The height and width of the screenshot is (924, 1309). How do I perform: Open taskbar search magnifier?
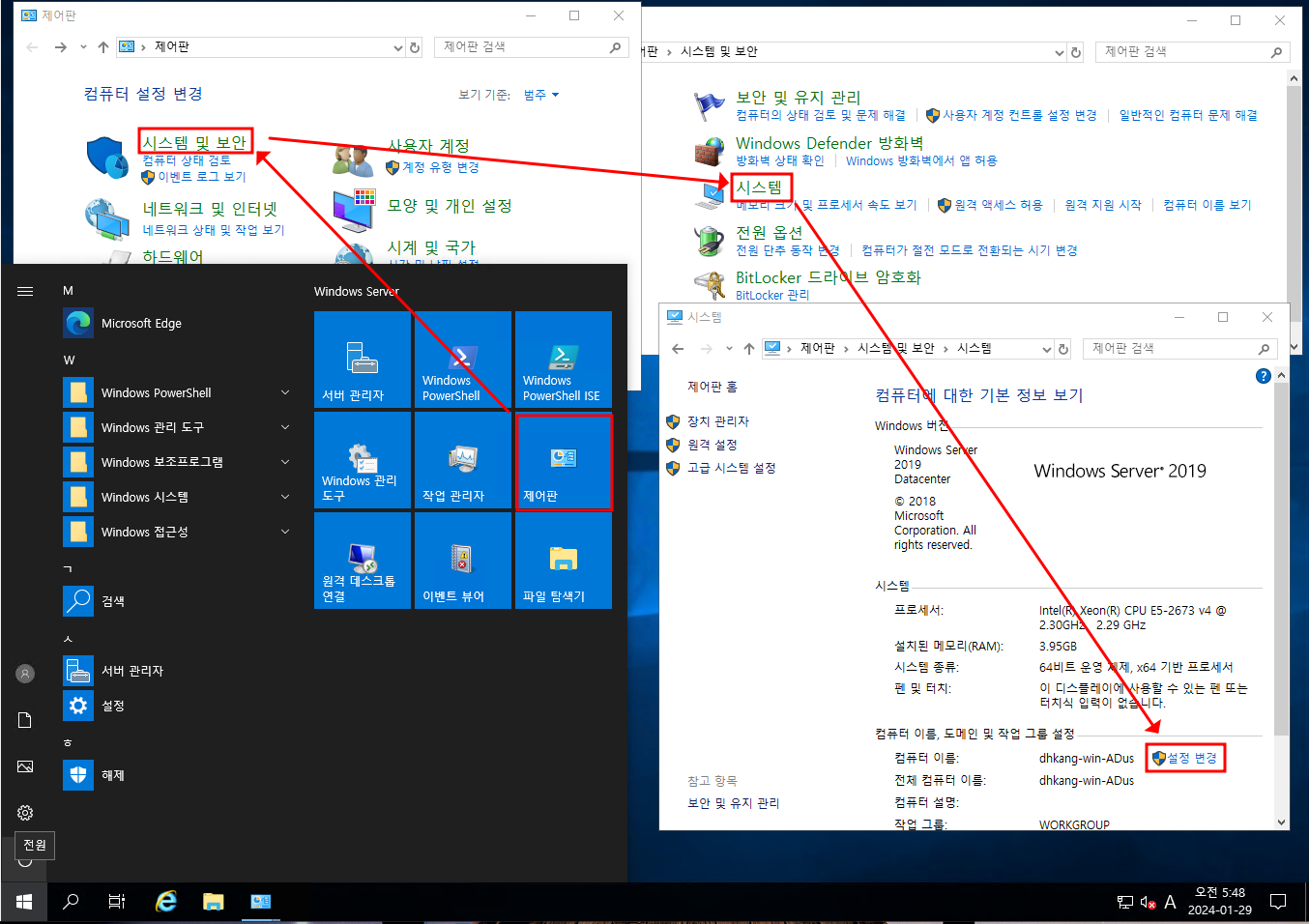[70, 902]
